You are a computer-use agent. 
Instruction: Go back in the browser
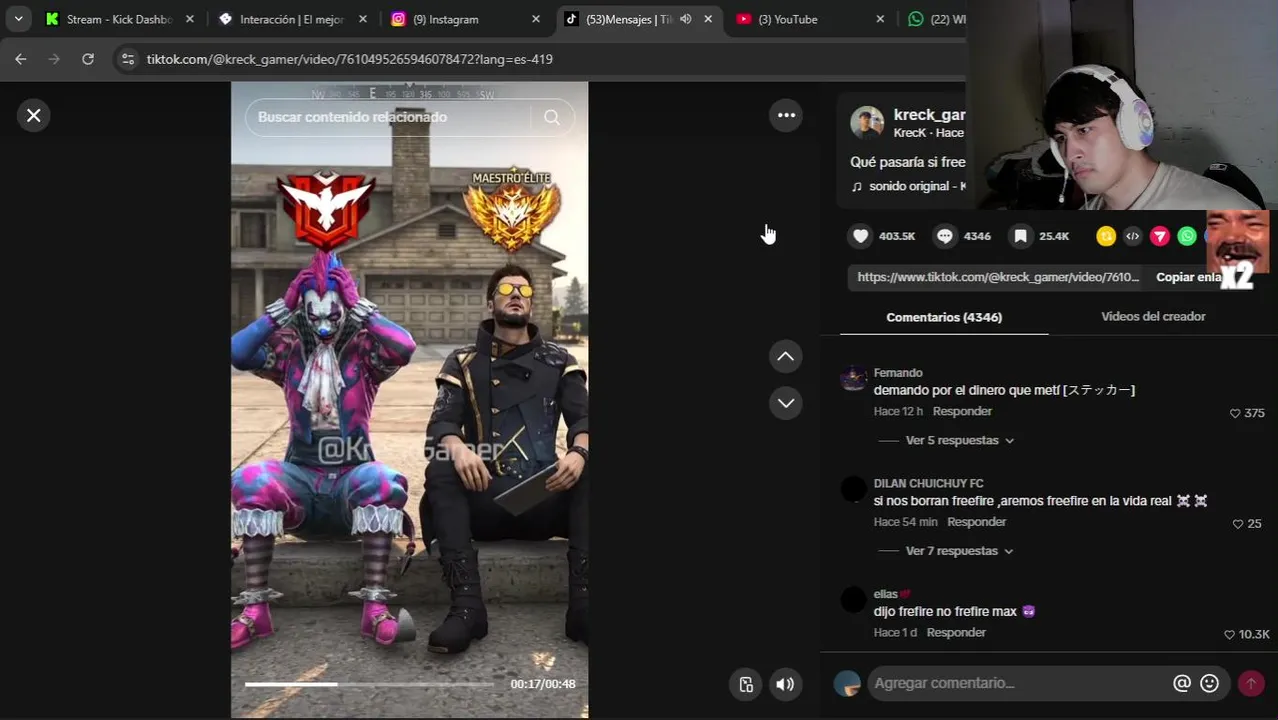(21, 59)
